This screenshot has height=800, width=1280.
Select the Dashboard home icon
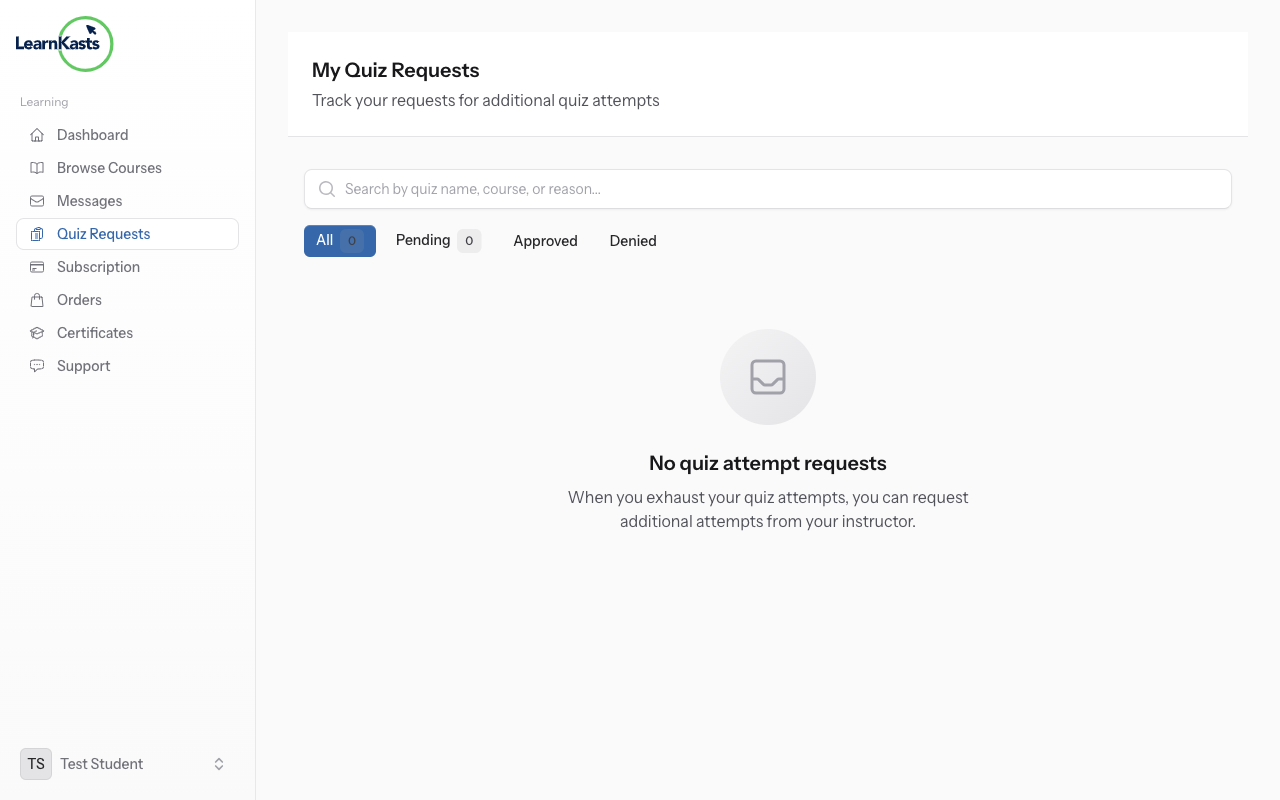(36, 134)
